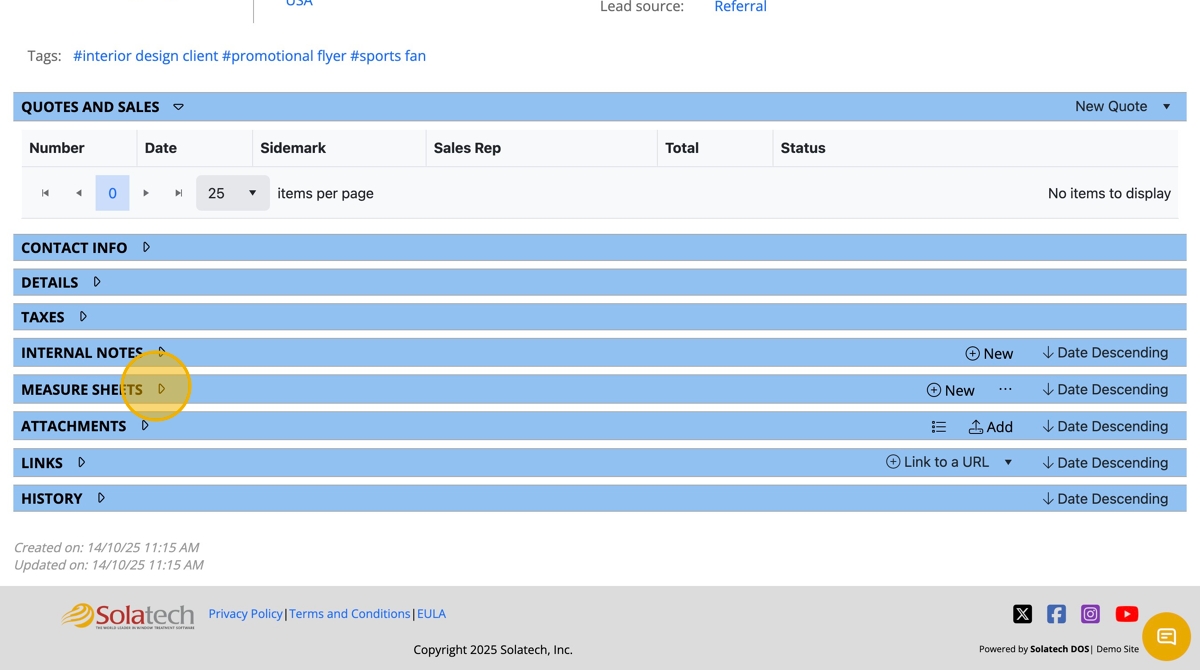Click Link to a URL
The height and width of the screenshot is (670, 1200).
pyautogui.click(x=937, y=462)
